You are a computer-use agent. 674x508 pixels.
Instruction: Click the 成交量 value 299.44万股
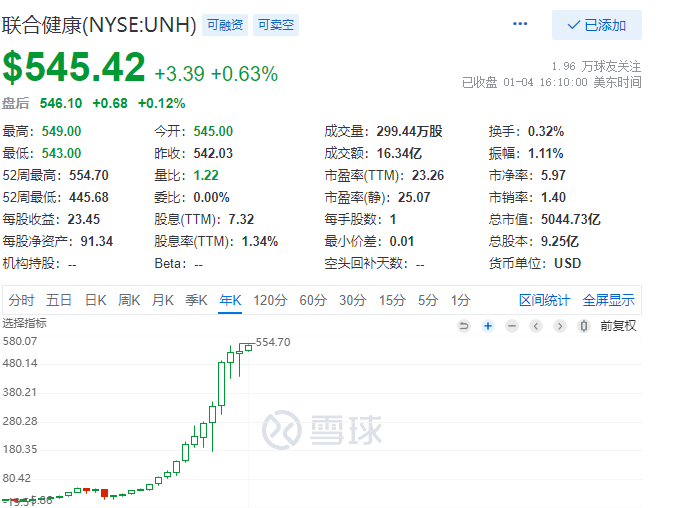click(410, 132)
